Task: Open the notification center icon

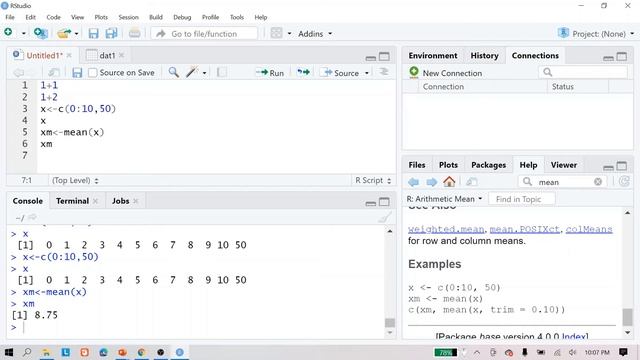Action: (x=623, y=352)
